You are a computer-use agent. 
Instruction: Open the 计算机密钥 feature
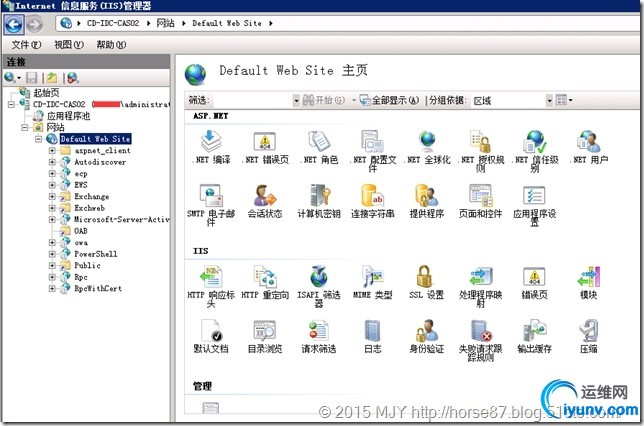click(x=319, y=201)
